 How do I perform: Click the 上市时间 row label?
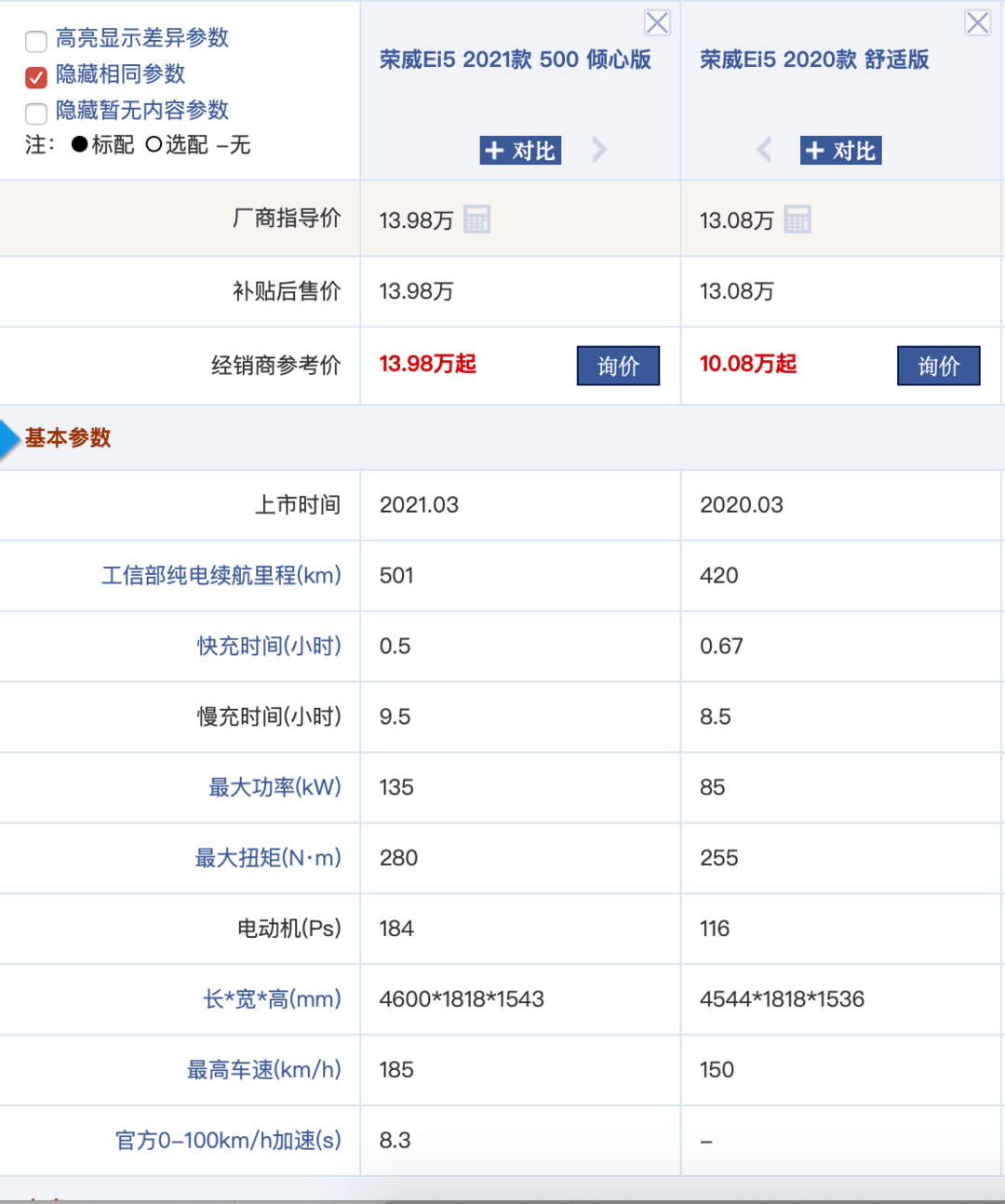pos(298,505)
